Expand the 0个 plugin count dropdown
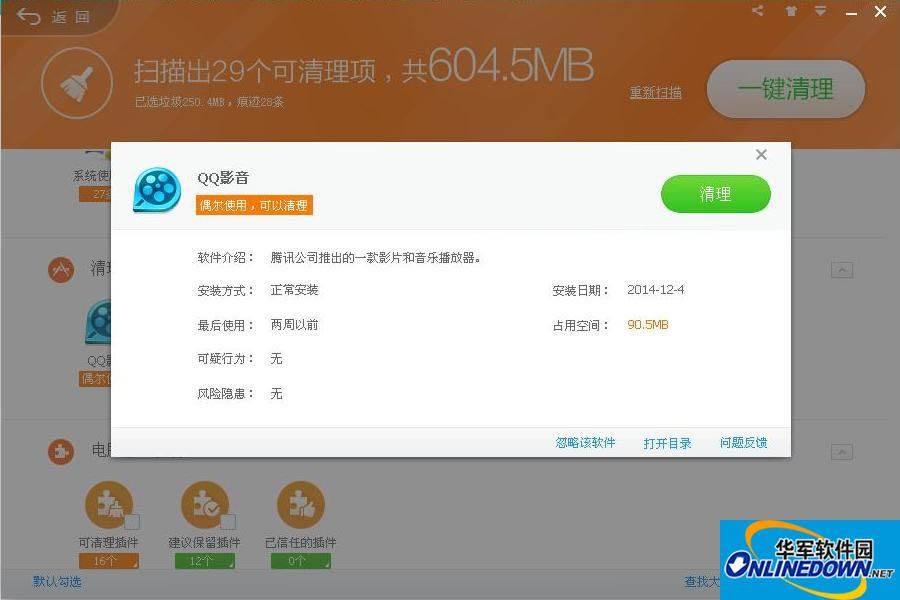The image size is (900, 600). click(x=301, y=561)
